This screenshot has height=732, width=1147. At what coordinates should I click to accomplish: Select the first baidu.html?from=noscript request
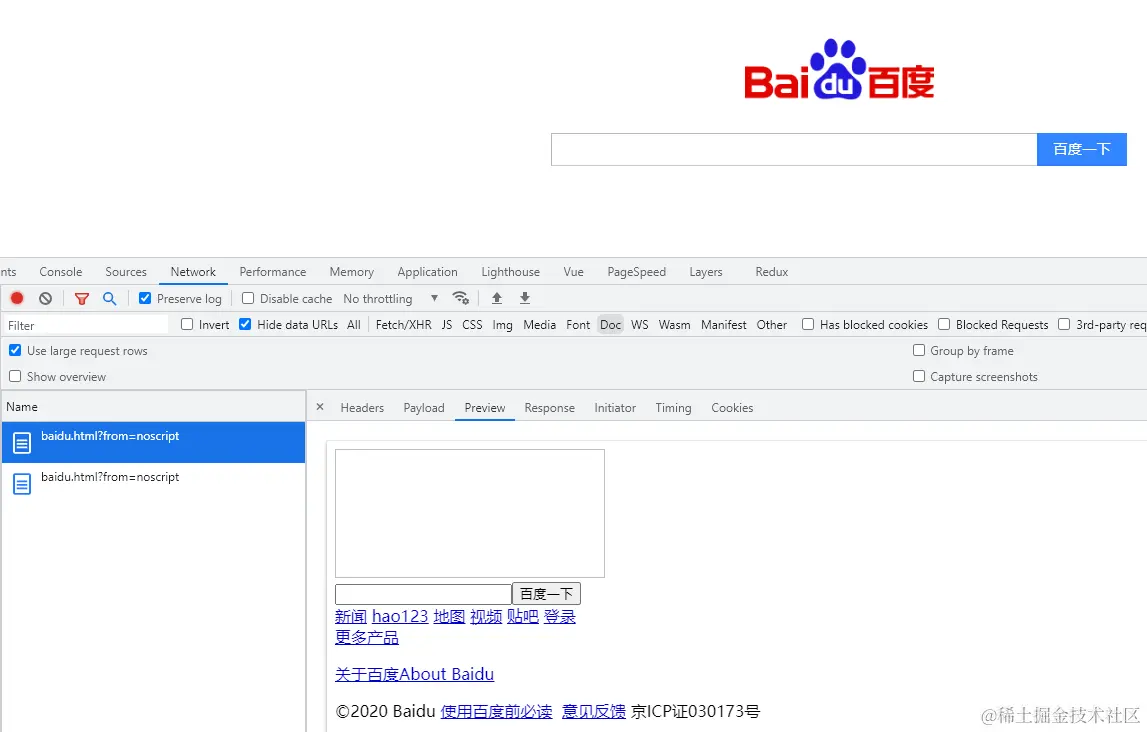154,442
